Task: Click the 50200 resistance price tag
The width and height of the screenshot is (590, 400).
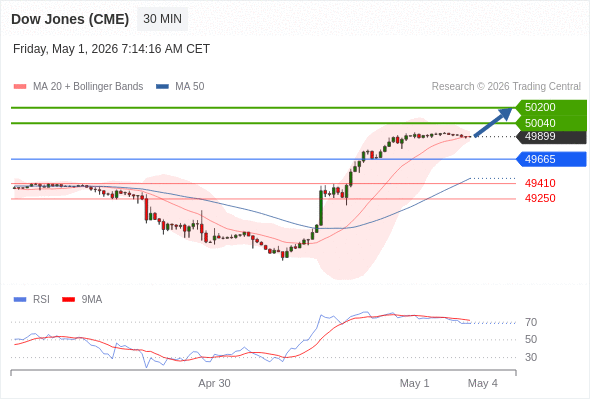Action: coord(551,107)
